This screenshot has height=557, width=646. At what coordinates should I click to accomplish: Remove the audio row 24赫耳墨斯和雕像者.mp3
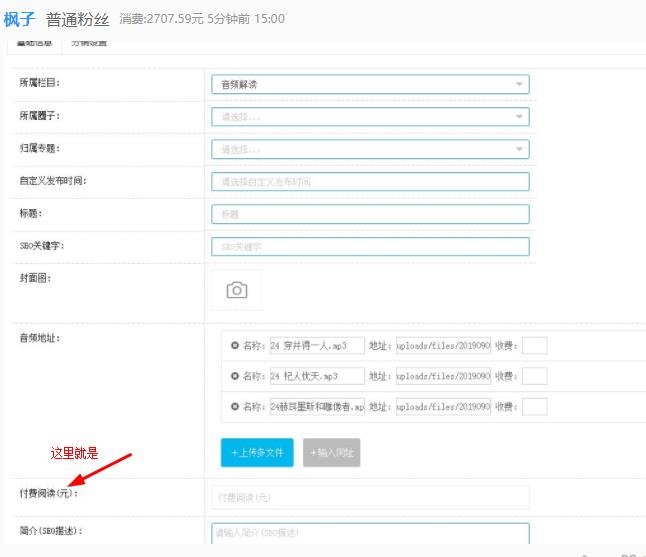[x=235, y=407]
